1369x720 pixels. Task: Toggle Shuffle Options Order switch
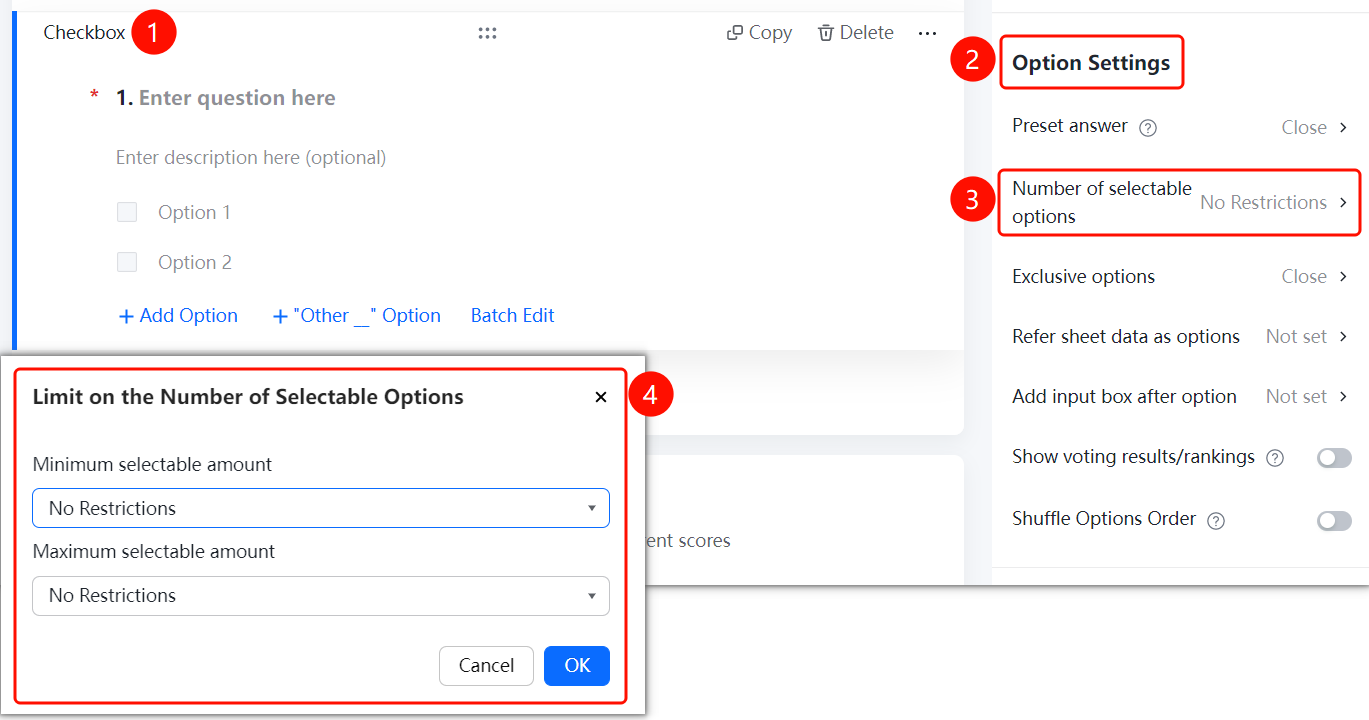coord(1334,521)
